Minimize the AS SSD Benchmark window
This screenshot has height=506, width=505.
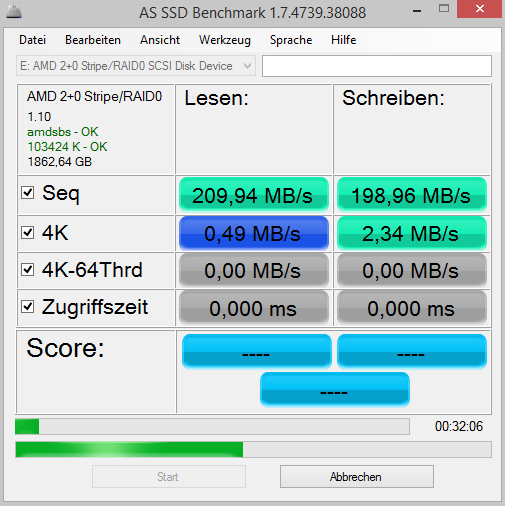pos(417,11)
